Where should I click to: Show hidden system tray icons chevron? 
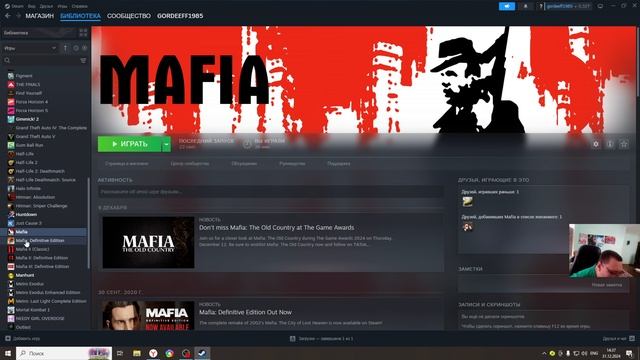coord(544,353)
